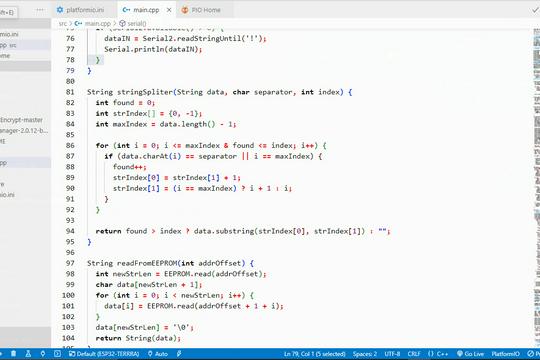The image size is (540, 360).
Task: Click PlatformIO Test flask icon in status bar
Action: pos(28,353)
